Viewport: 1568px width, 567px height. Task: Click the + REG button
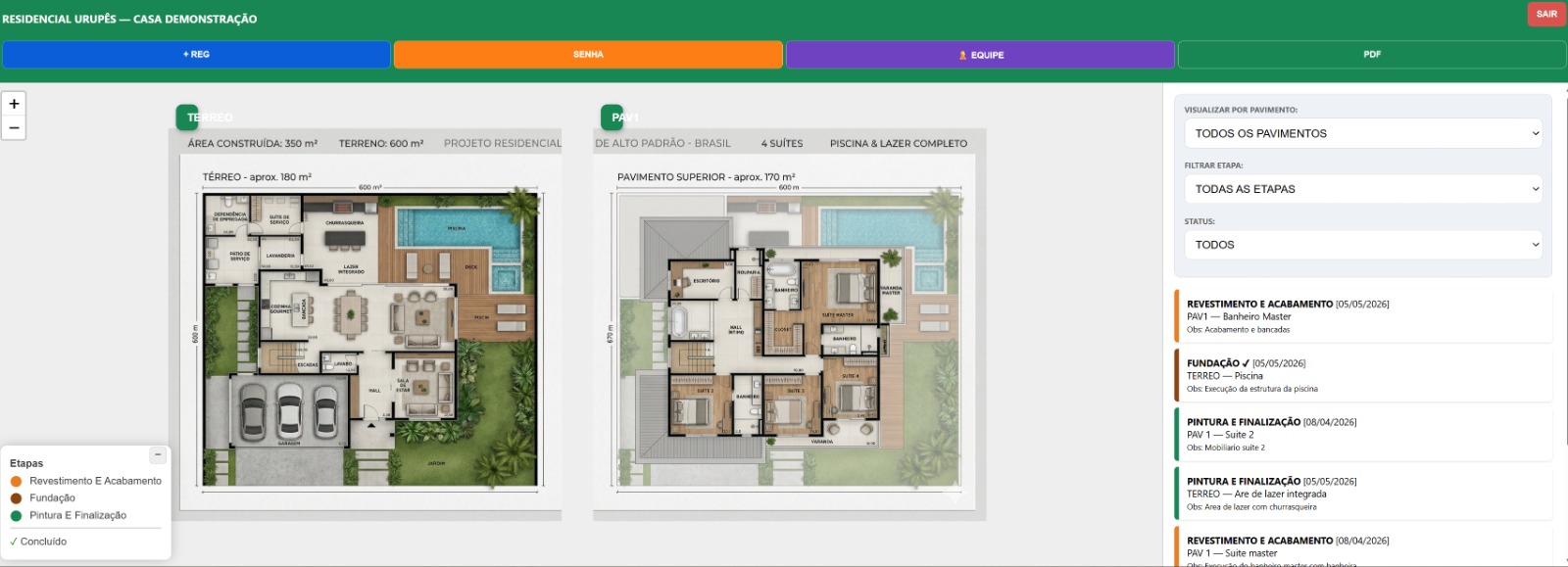[196, 55]
